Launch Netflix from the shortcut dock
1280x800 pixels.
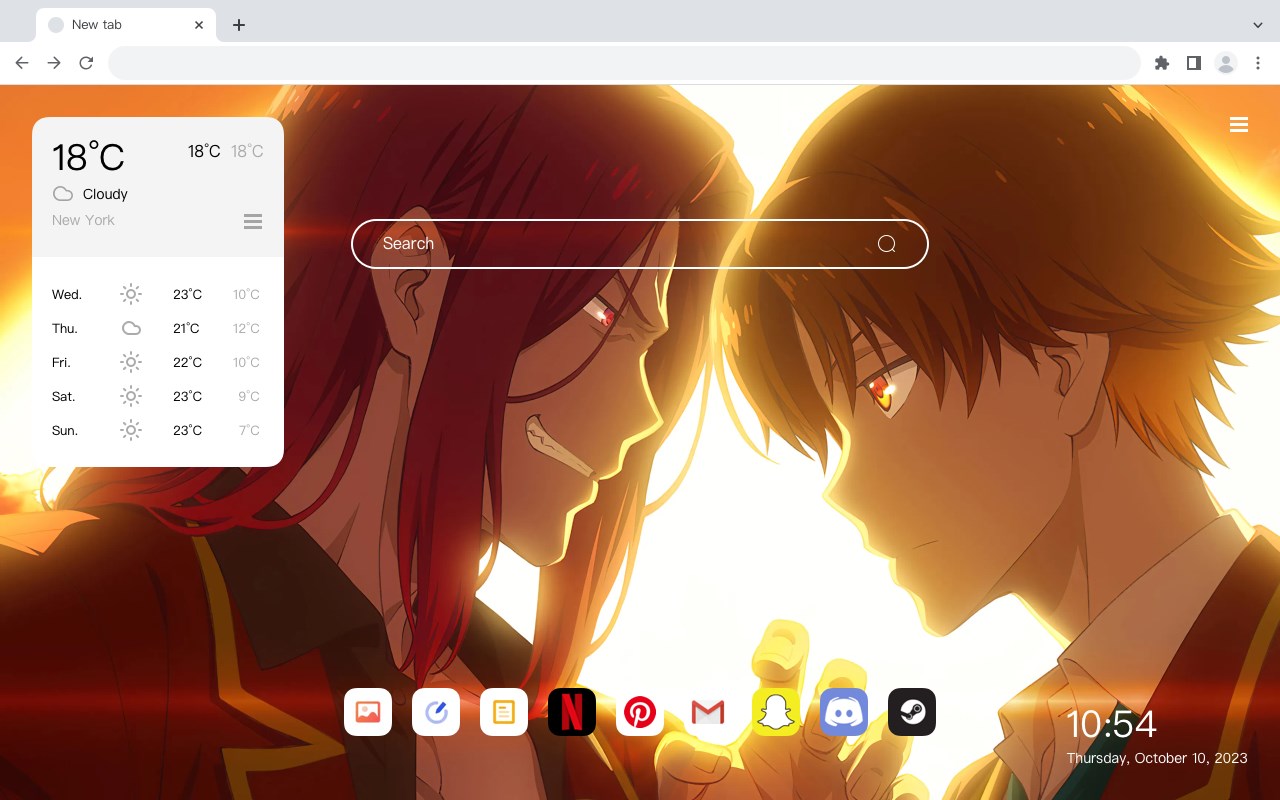[572, 712]
